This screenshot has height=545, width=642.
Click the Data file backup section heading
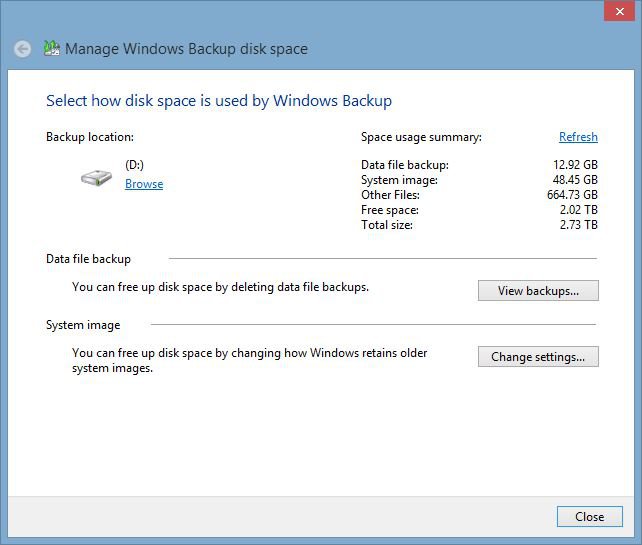tap(88, 259)
